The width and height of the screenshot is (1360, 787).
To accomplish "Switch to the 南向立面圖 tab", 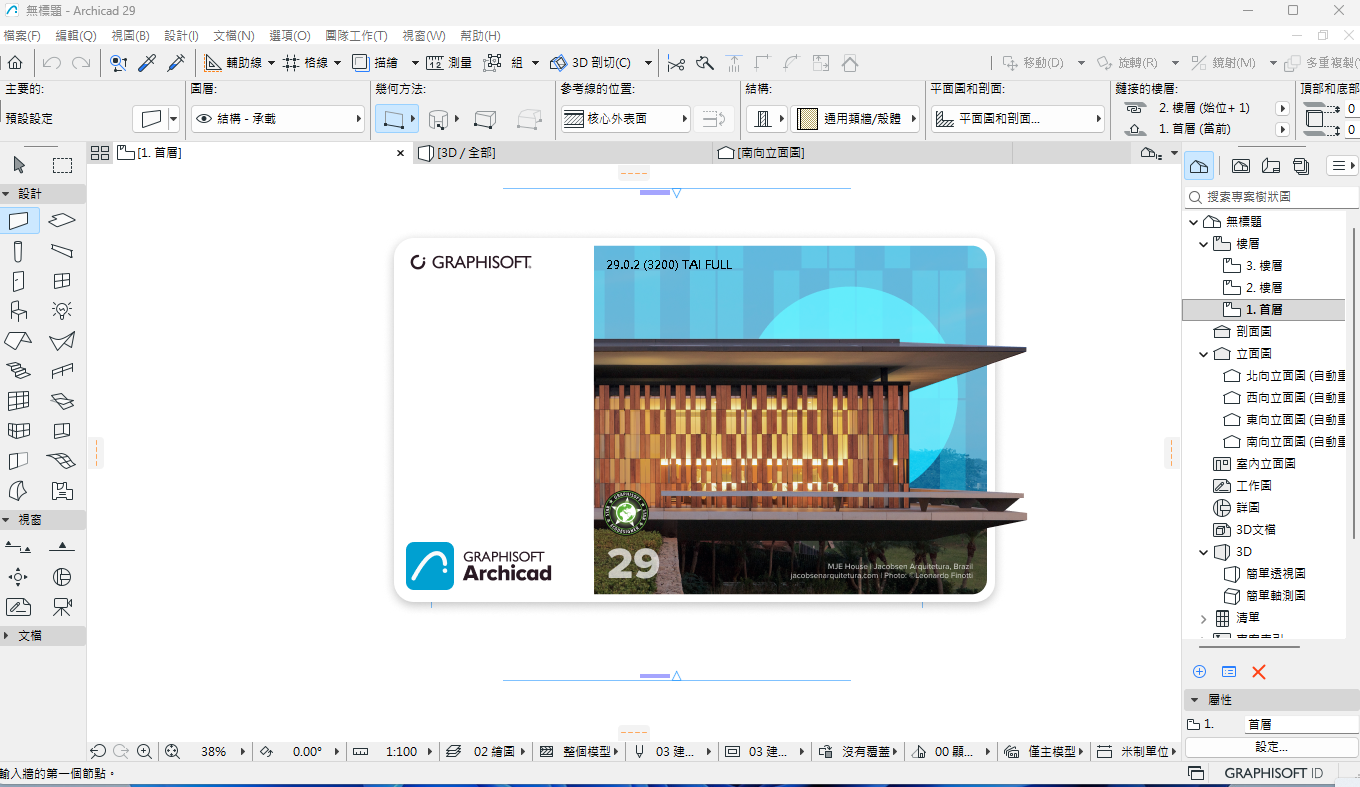I will (864, 153).
